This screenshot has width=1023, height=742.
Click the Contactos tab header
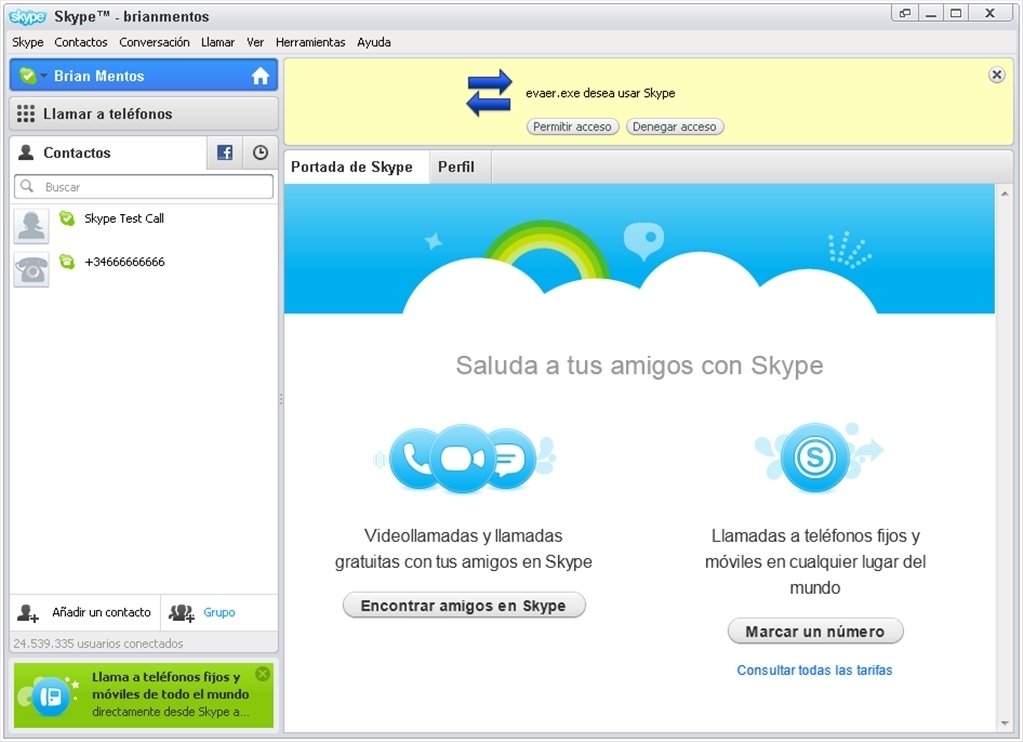pyautogui.click(x=108, y=153)
